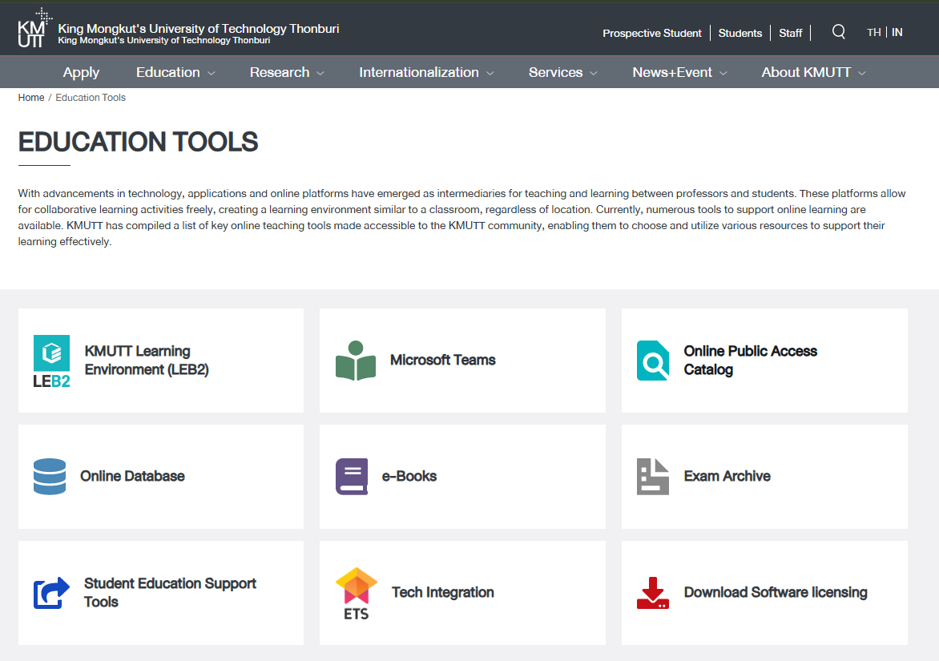Open the Staff link
This screenshot has width=939, height=661.
[x=790, y=33]
